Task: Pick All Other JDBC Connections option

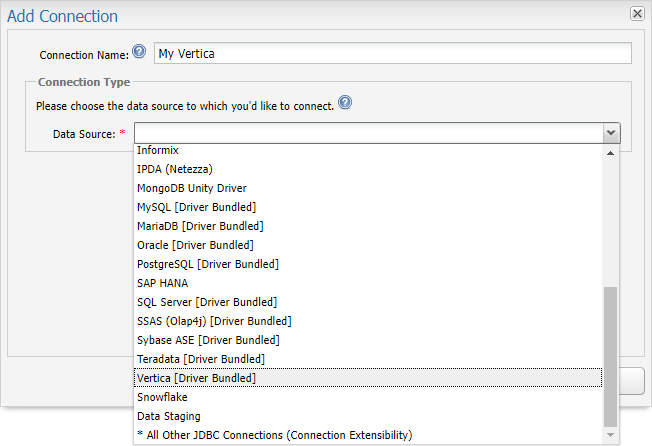Action: pyautogui.click(x=368, y=435)
